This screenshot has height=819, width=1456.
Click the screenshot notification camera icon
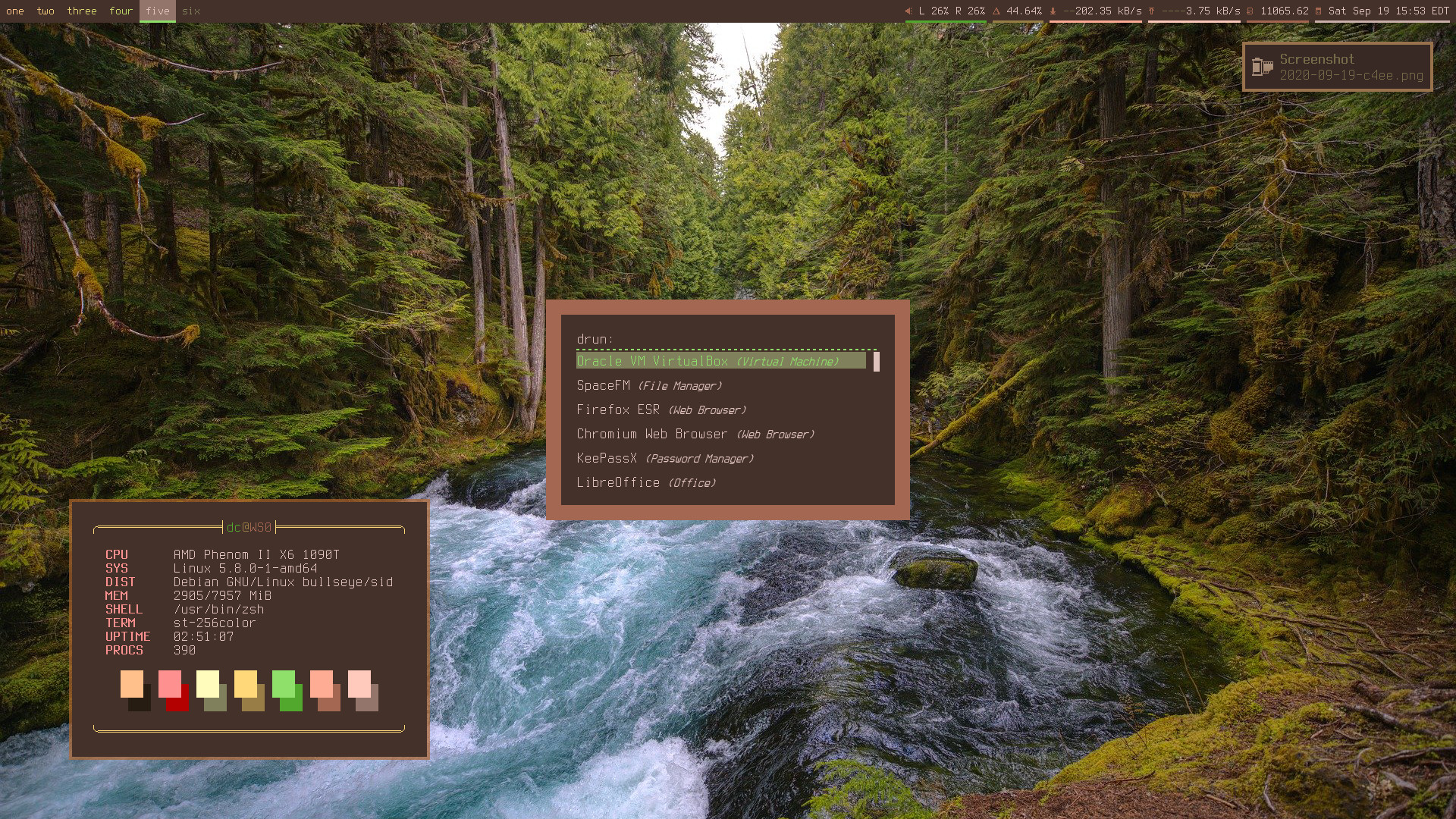pos(1262,67)
